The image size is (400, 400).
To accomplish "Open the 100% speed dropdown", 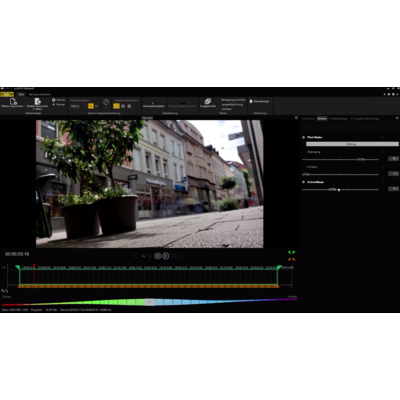I will tap(78, 106).
